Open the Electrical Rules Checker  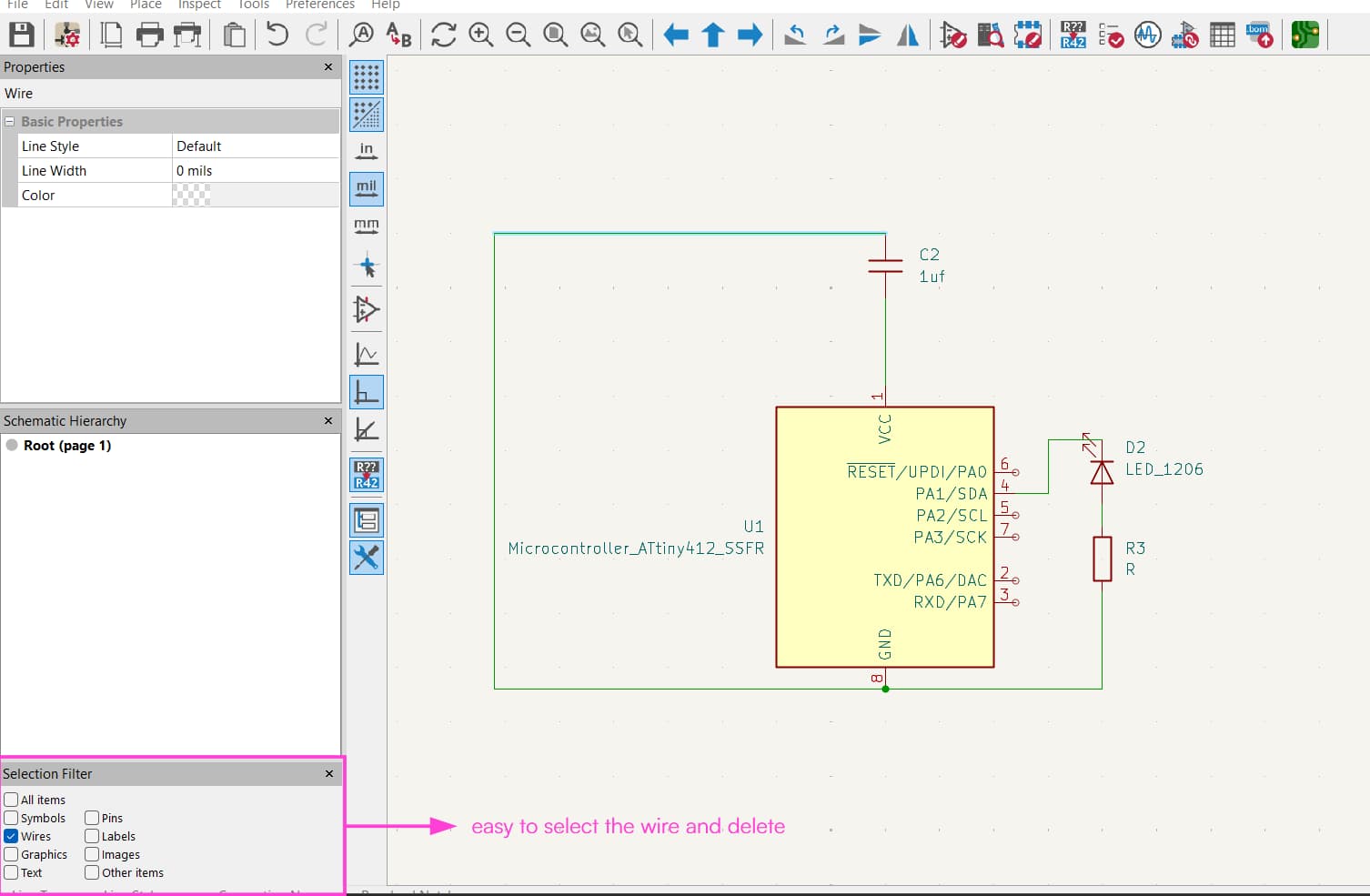(x=1111, y=35)
